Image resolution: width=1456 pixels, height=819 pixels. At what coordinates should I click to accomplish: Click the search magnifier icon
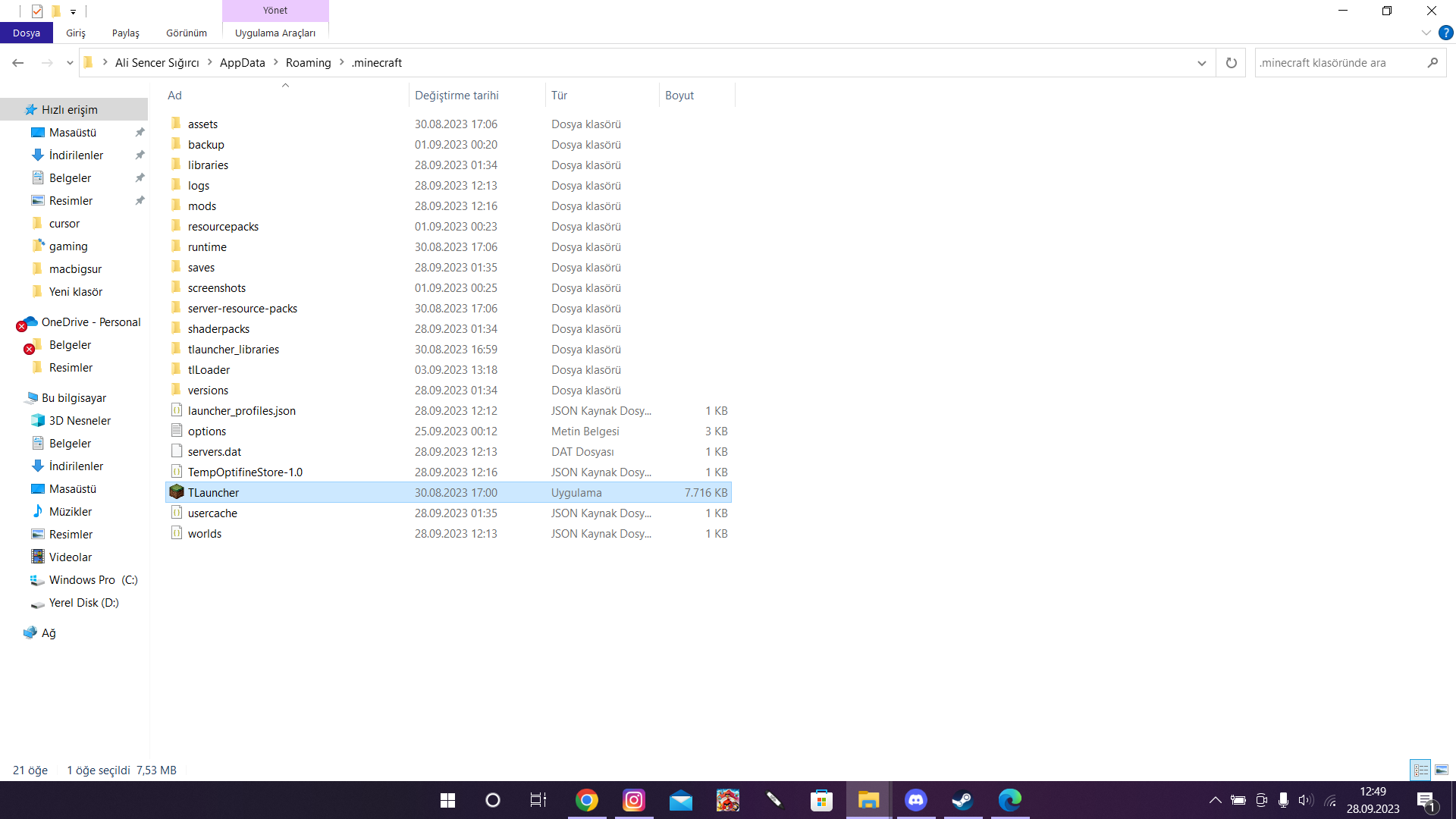click(x=1432, y=63)
